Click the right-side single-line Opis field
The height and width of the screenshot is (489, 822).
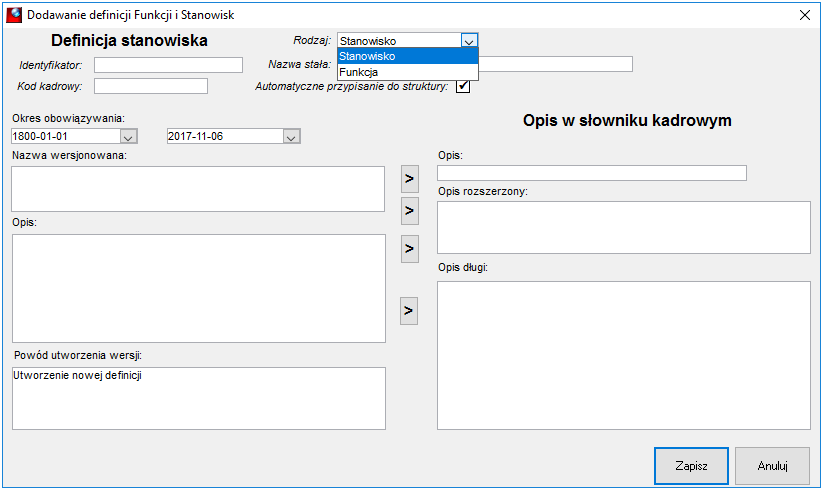pos(592,173)
